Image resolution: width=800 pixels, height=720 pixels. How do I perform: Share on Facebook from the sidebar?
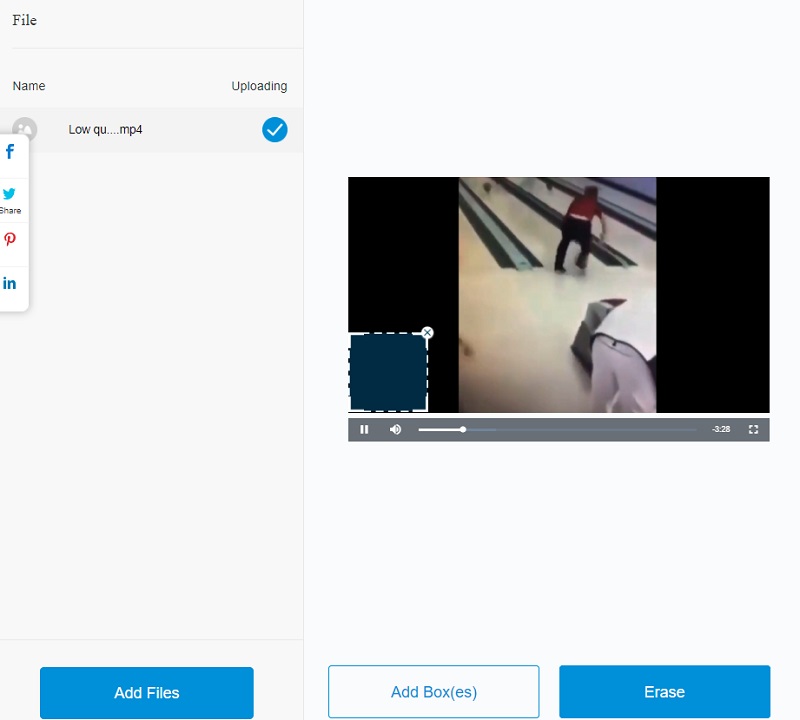pos(10,153)
